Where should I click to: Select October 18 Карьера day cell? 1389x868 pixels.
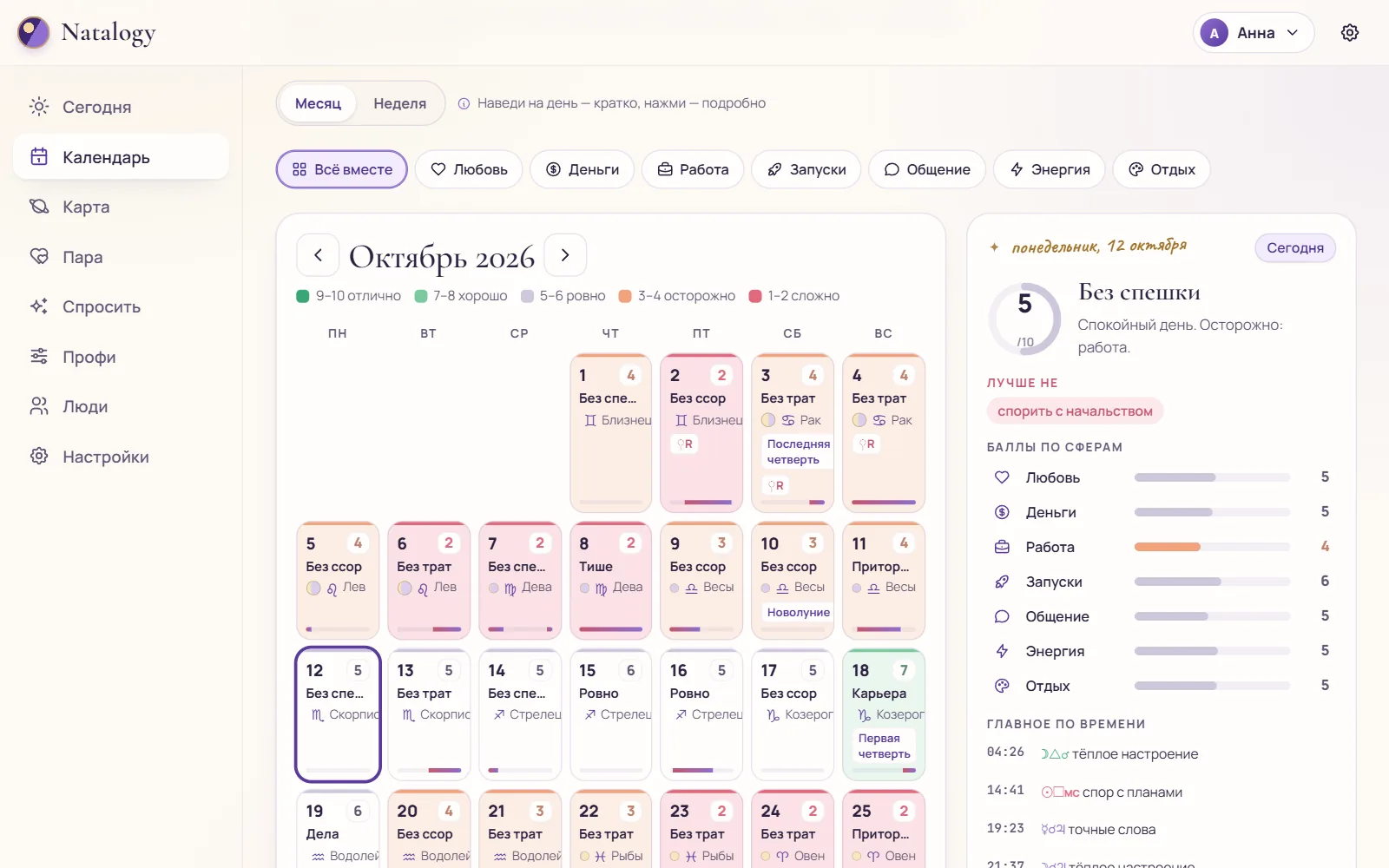pyautogui.click(x=884, y=714)
